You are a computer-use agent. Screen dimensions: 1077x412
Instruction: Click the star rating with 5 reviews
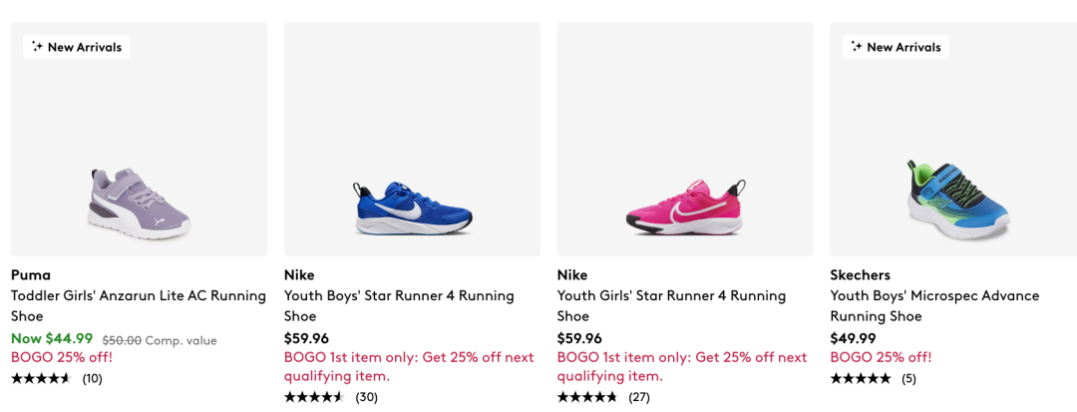point(860,378)
